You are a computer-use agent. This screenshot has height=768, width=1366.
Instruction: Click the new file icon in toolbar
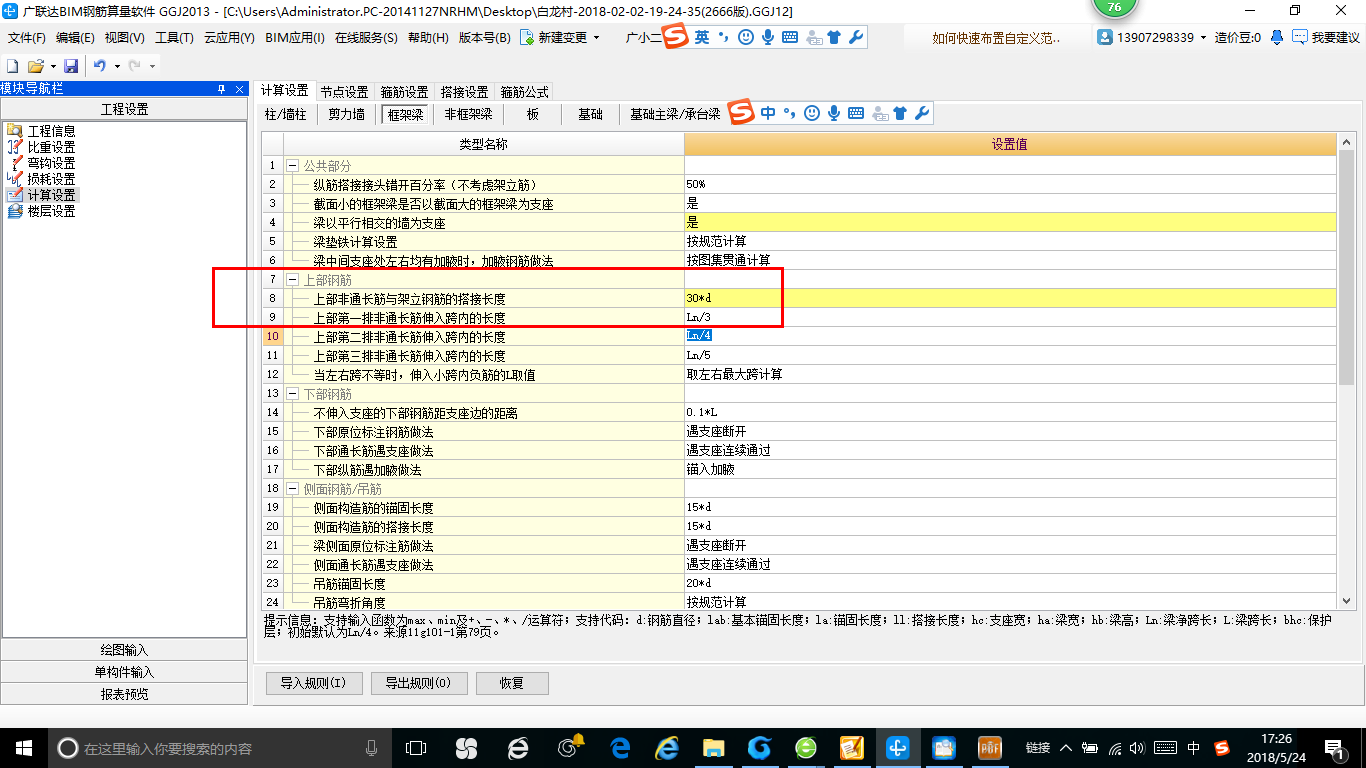12,66
